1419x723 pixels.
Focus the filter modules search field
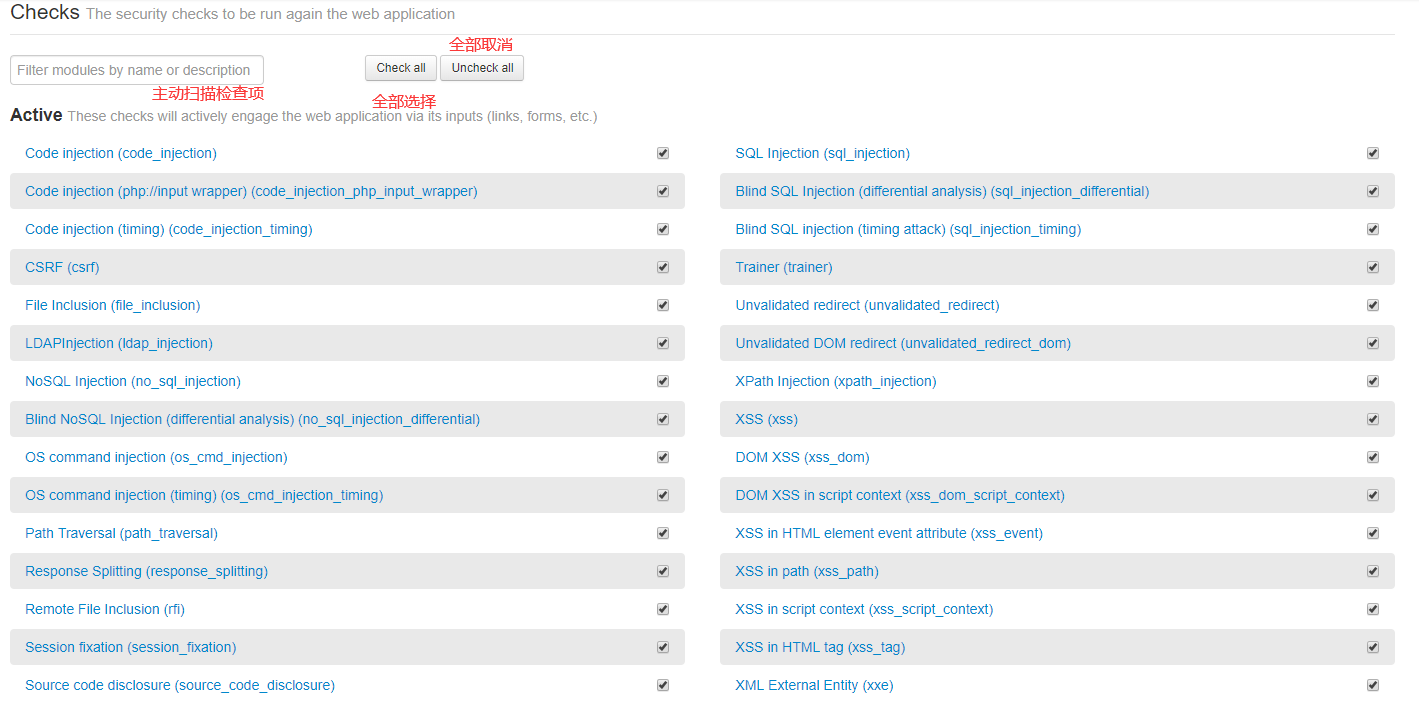coord(137,70)
